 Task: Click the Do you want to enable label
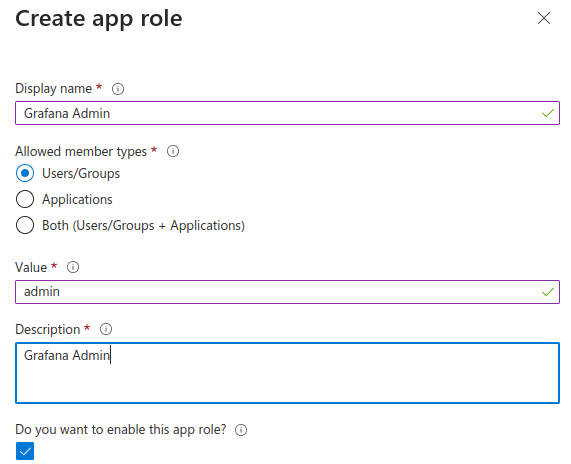(x=121, y=430)
